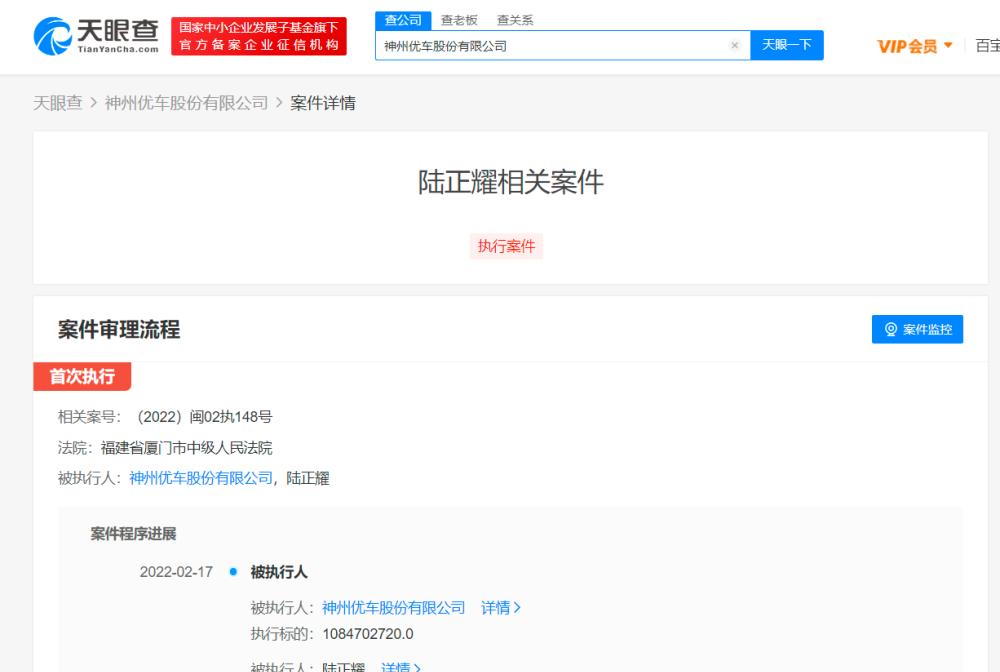This screenshot has height=672, width=1000.
Task: Open the TianYanCha logo homepage
Action: [x=96, y=36]
